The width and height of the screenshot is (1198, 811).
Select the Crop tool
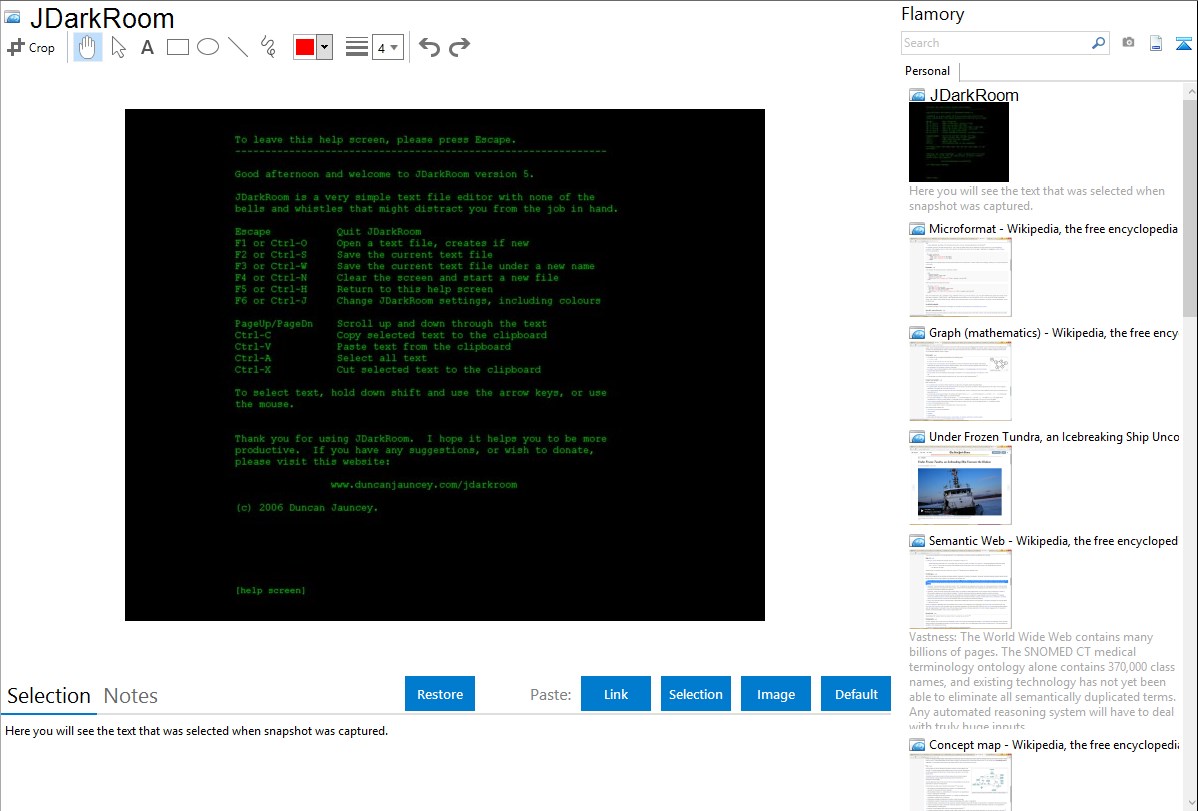[31, 47]
